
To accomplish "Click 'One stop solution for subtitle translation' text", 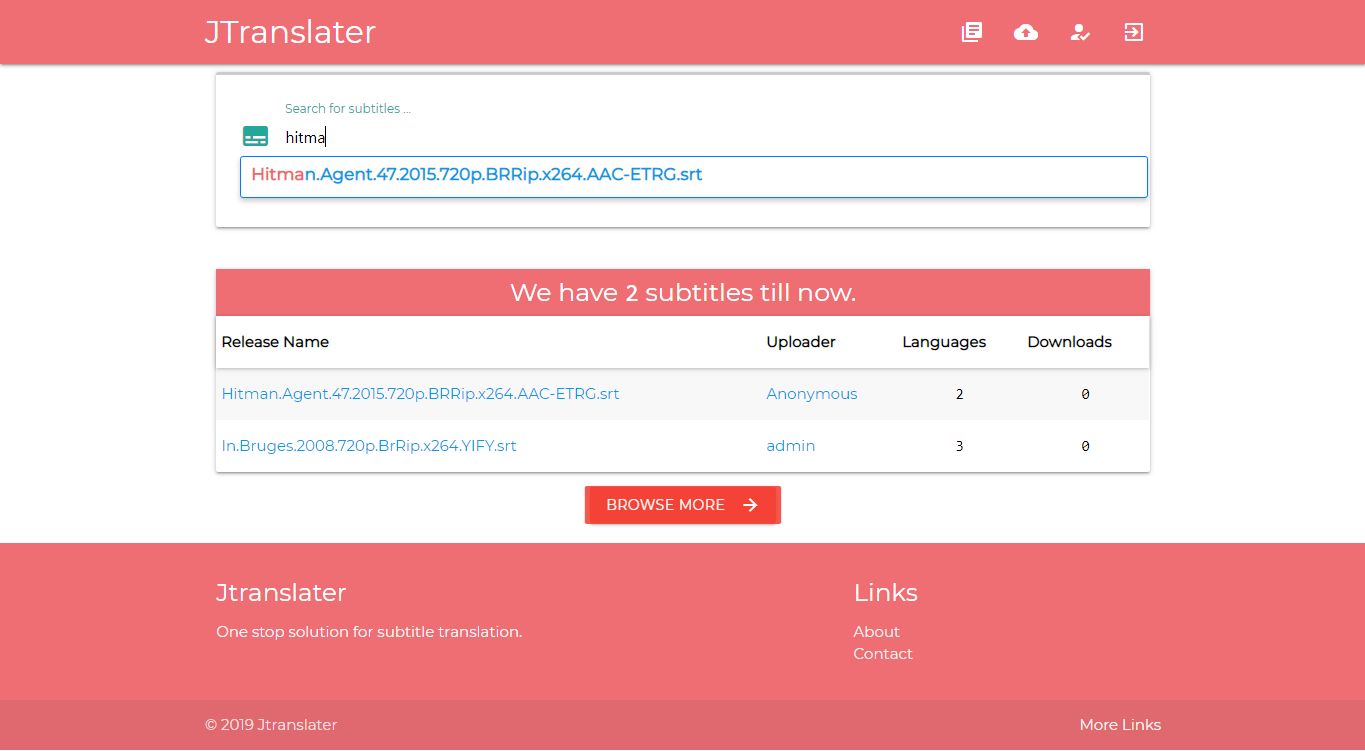I will 369,632.
